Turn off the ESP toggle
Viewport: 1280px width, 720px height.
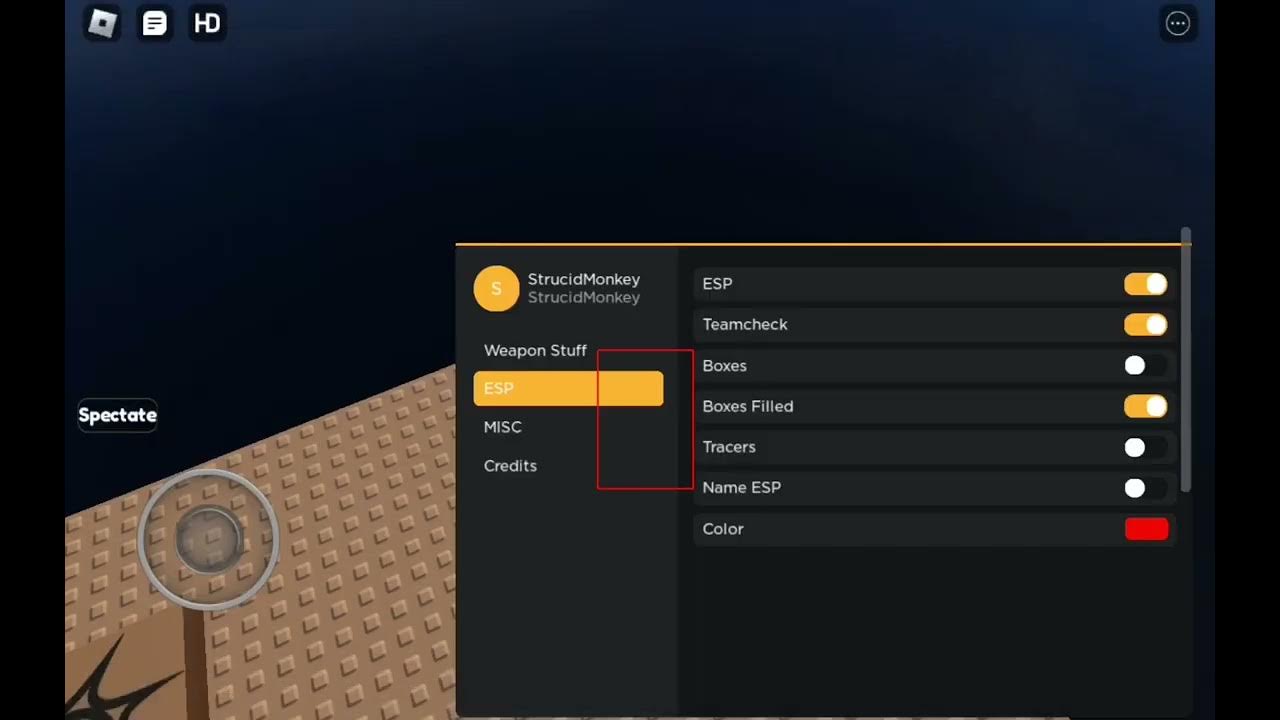tap(1145, 284)
